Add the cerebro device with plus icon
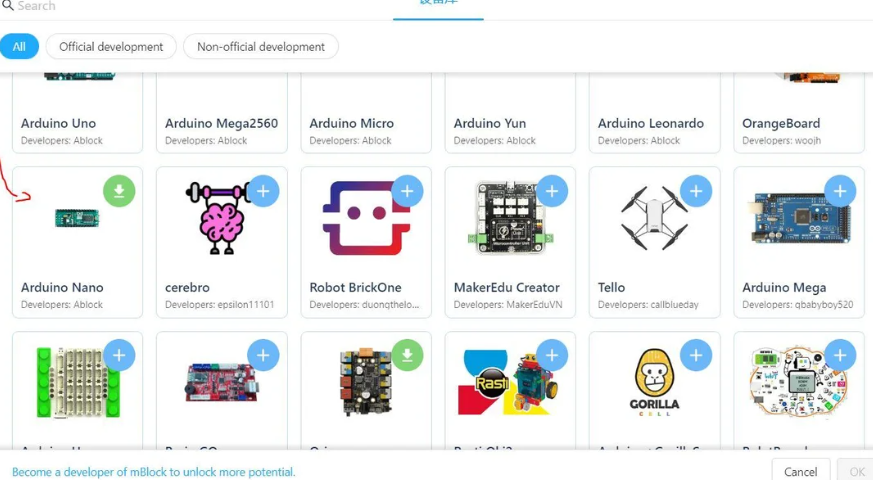 point(263,191)
